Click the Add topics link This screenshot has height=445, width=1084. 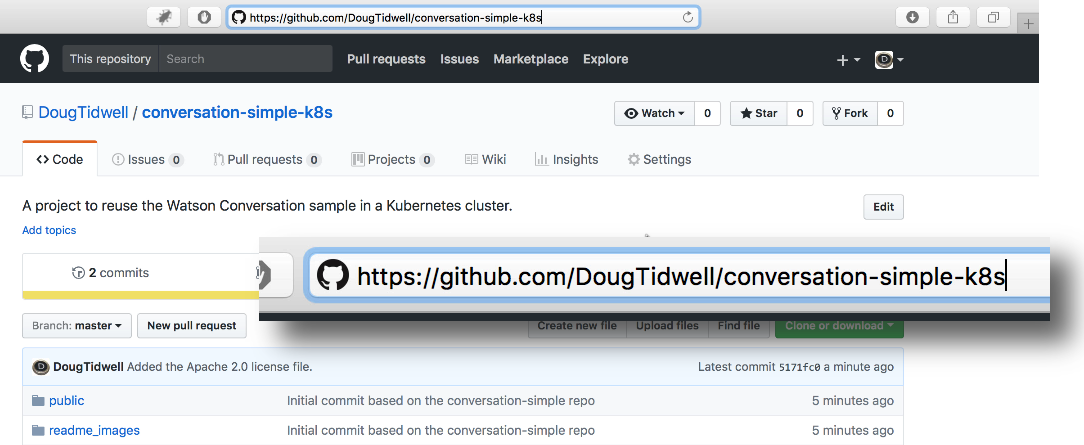pyautogui.click(x=49, y=230)
